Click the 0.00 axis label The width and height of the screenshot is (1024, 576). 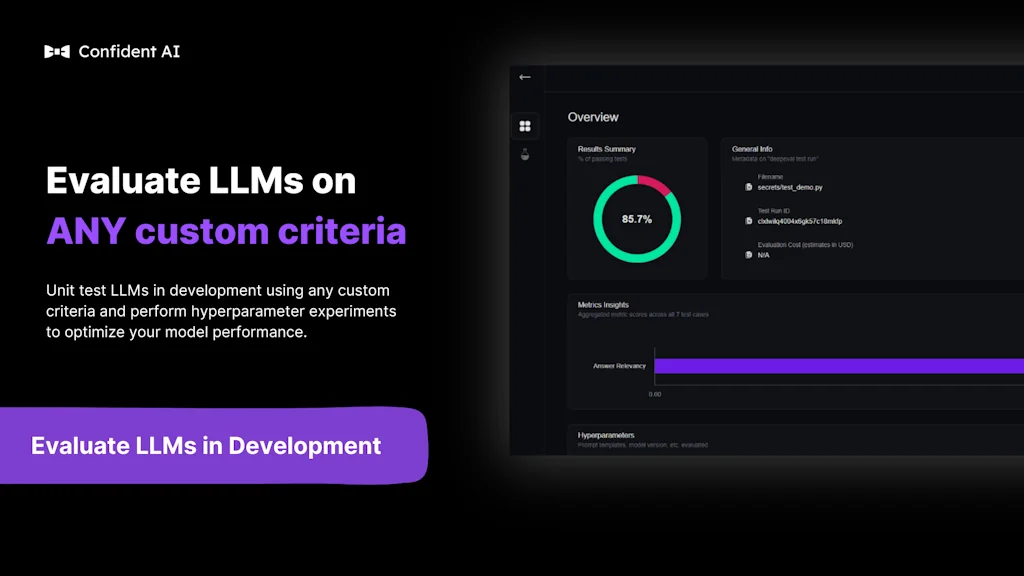pyautogui.click(x=655, y=394)
